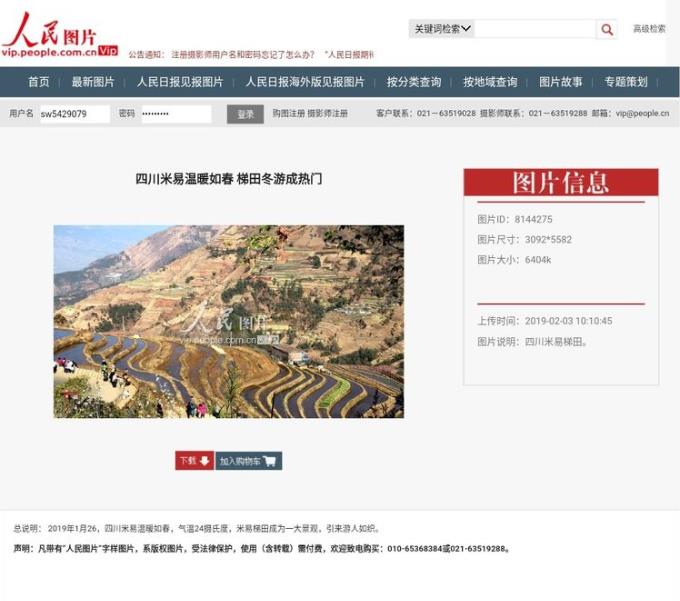Viewport: 680px width, 601px height.
Task: Add photo to cart with 加入购物车
Action: coord(248,461)
